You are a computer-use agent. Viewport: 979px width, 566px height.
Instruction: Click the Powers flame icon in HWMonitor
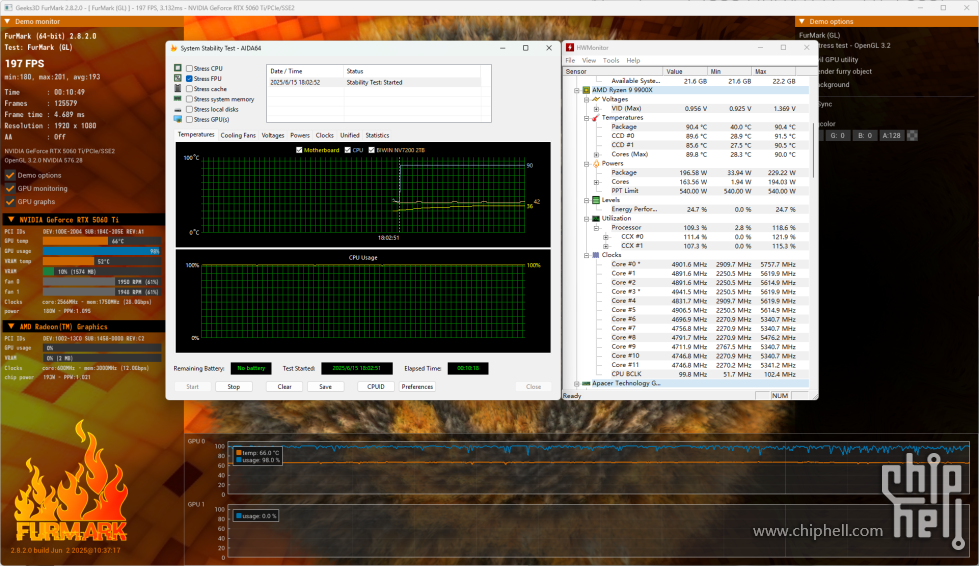pyautogui.click(x=596, y=163)
